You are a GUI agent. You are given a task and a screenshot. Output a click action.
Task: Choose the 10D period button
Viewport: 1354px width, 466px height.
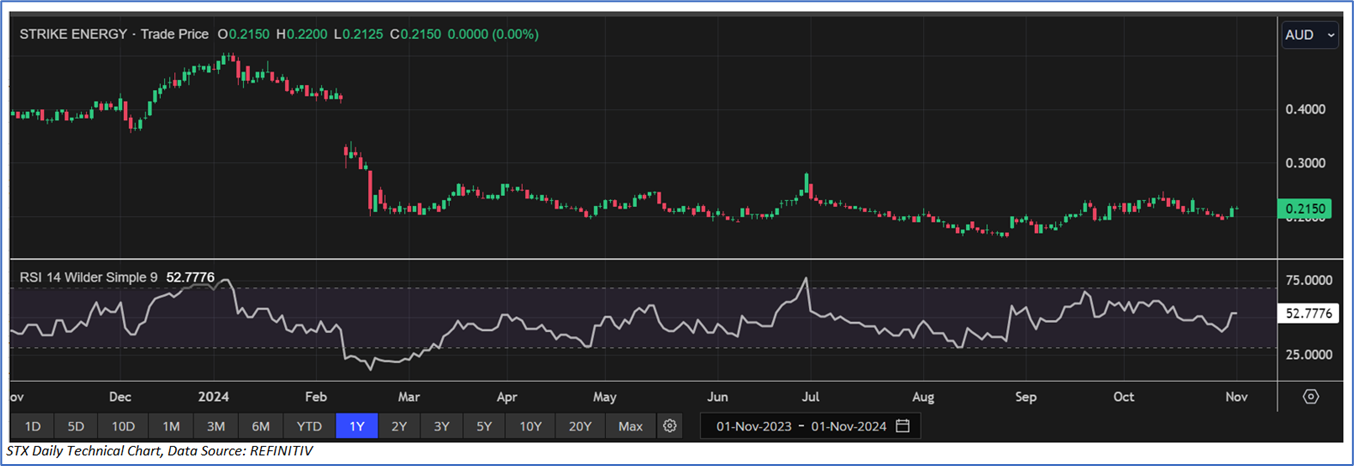point(123,426)
